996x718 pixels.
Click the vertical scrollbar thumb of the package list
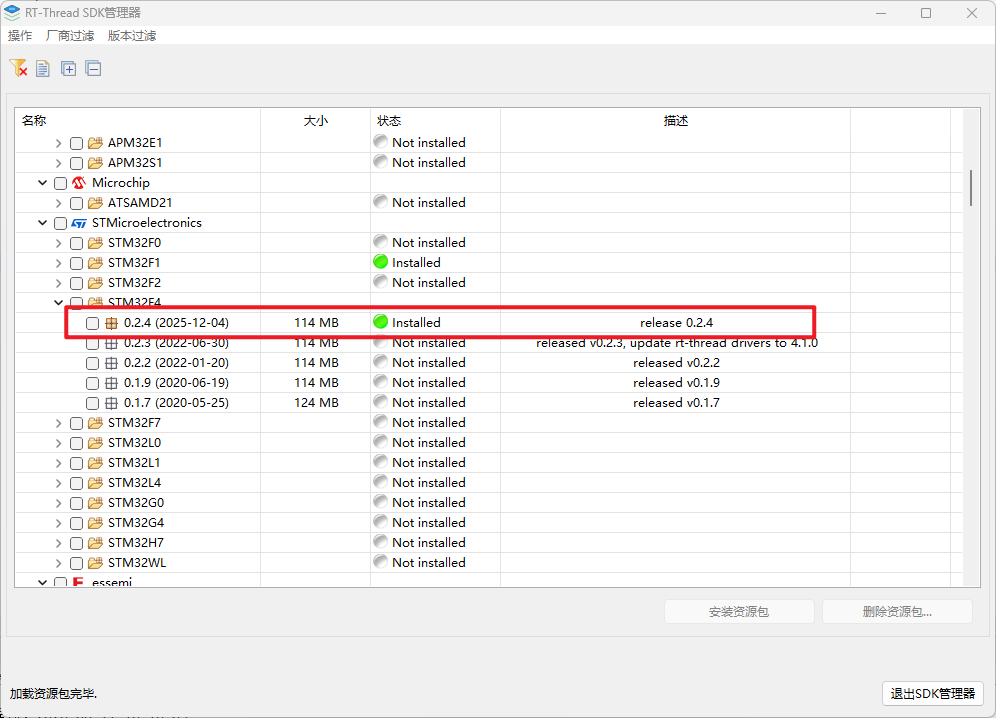(971, 187)
